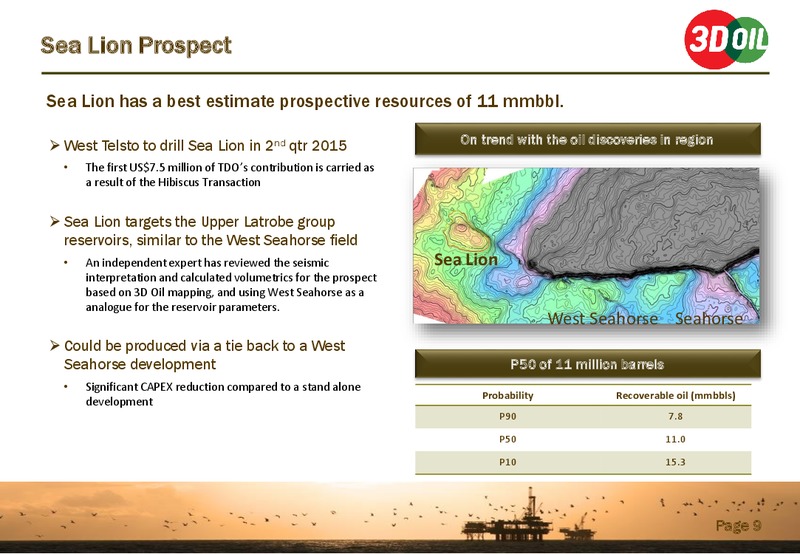
Task: Click the Significant CAPEX reduction sub-bullet
Action: coord(223,394)
